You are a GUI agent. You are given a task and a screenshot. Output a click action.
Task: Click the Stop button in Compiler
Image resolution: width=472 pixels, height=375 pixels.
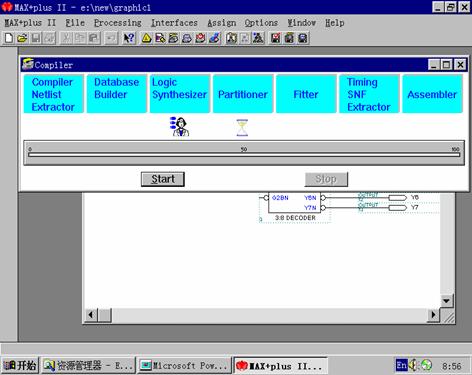tap(326, 179)
